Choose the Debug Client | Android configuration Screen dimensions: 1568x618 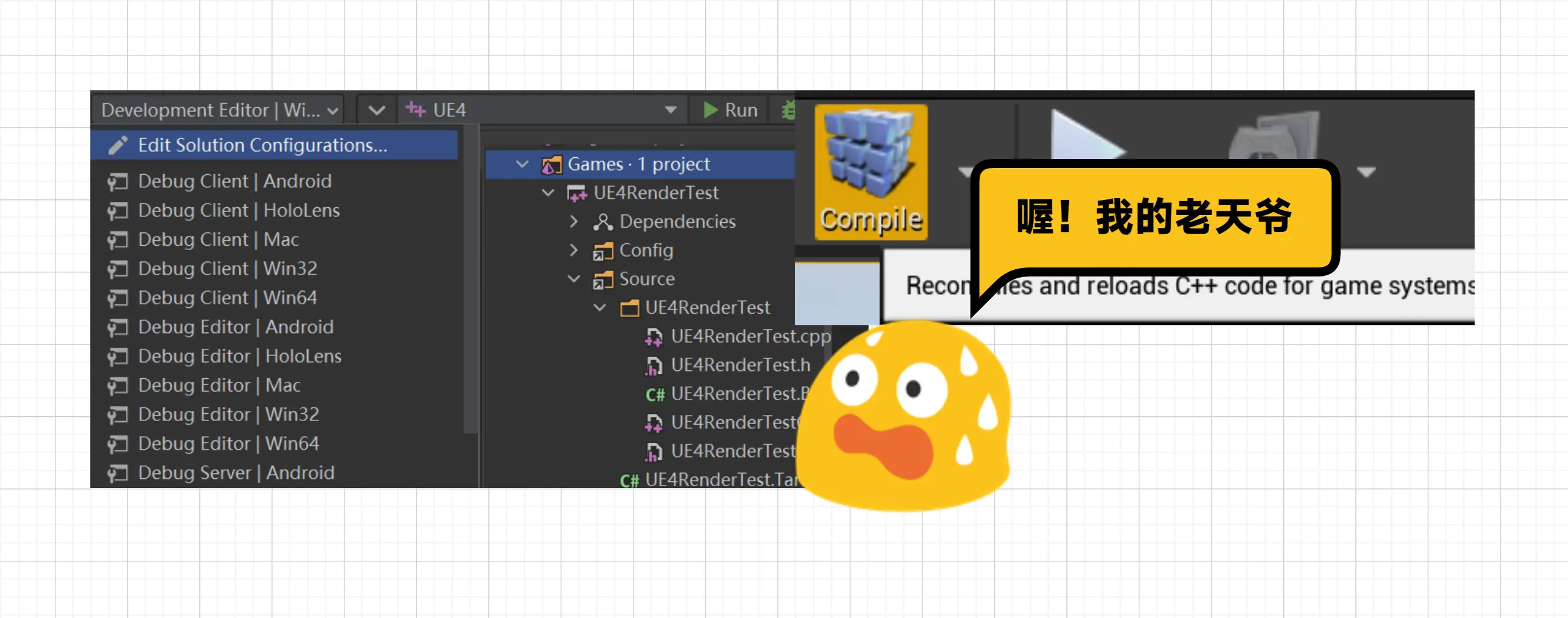pyautogui.click(x=234, y=180)
